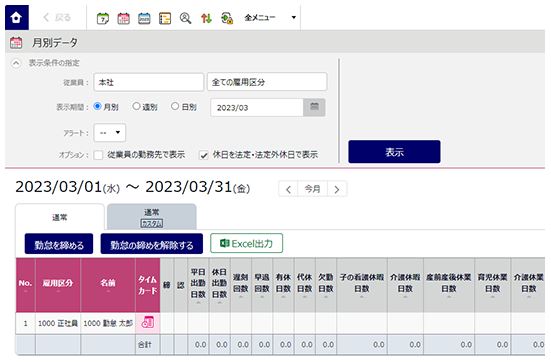Image resolution: width=551 pixels, height=362 pixels.
Task: Sort by the 雇用区分 column header
Action: (58, 285)
